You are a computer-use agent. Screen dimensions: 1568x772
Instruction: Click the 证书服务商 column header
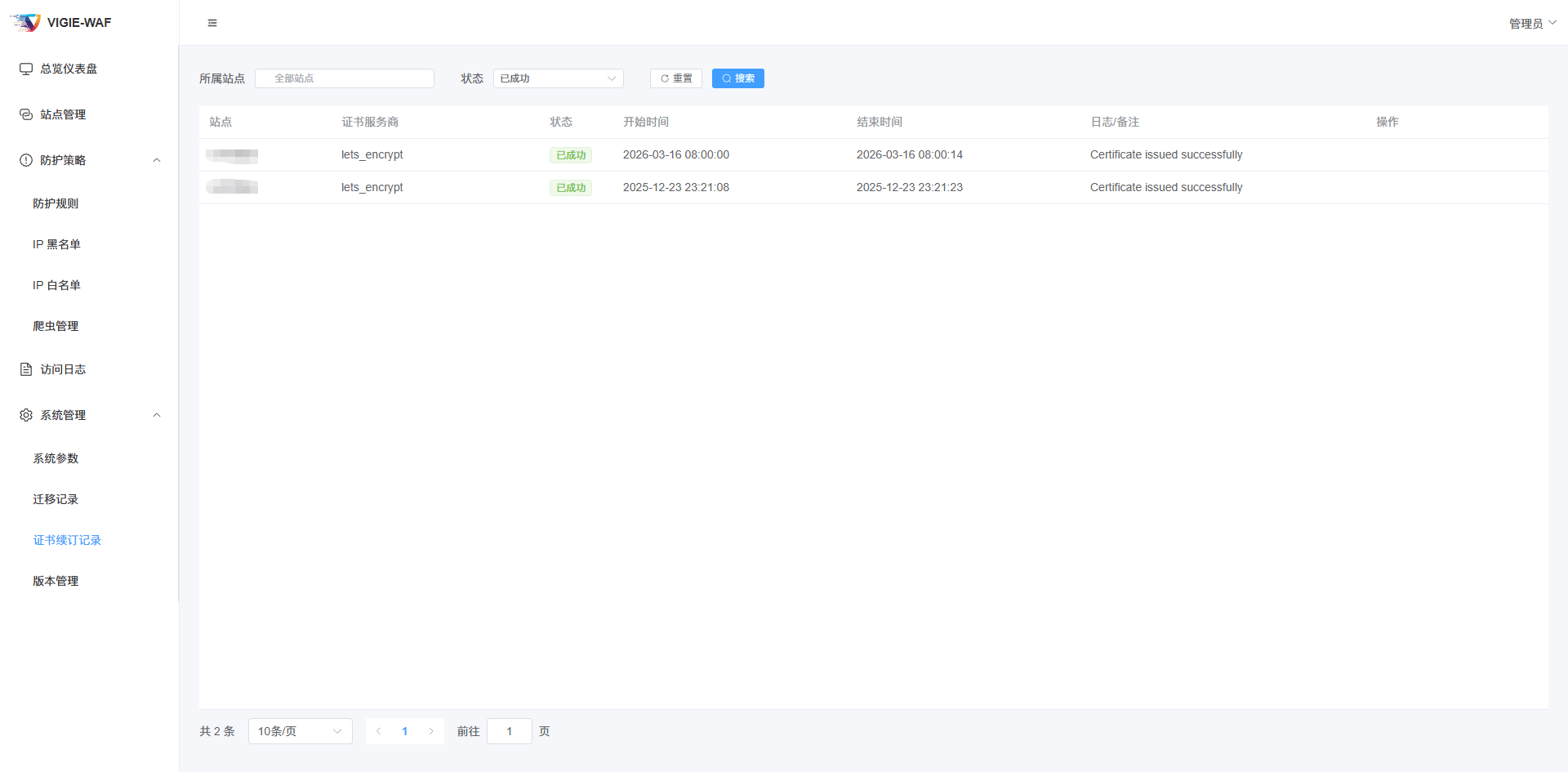click(x=370, y=122)
